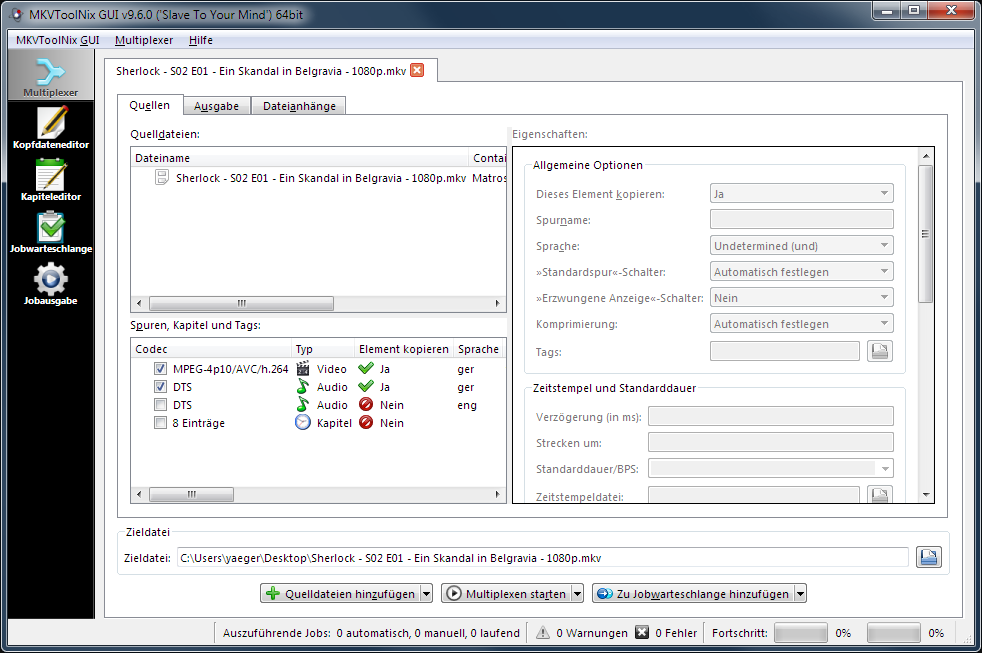982x653 pixels.
Task: Click the error X icon in status bar
Action: 642,632
